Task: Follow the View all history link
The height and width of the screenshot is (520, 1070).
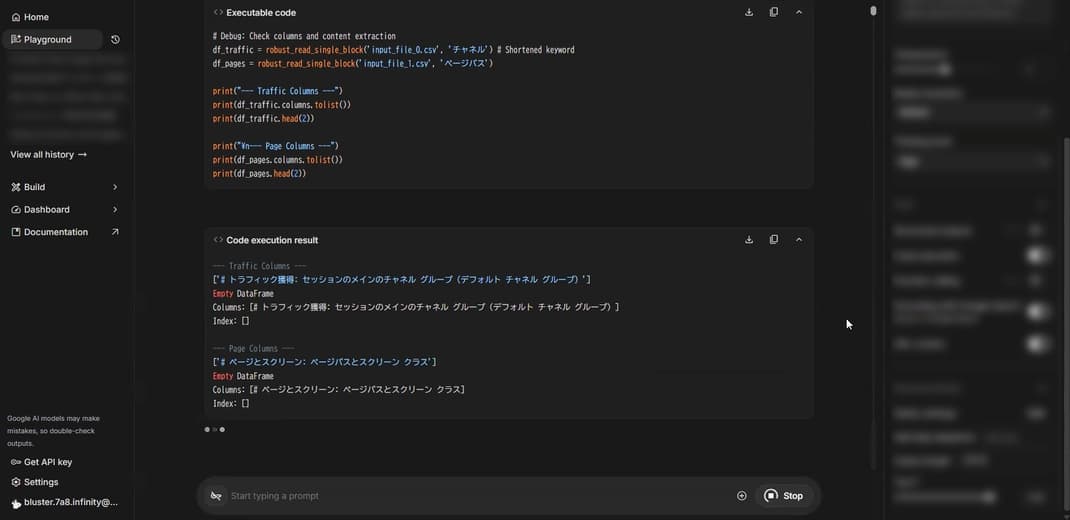Action: tap(48, 155)
